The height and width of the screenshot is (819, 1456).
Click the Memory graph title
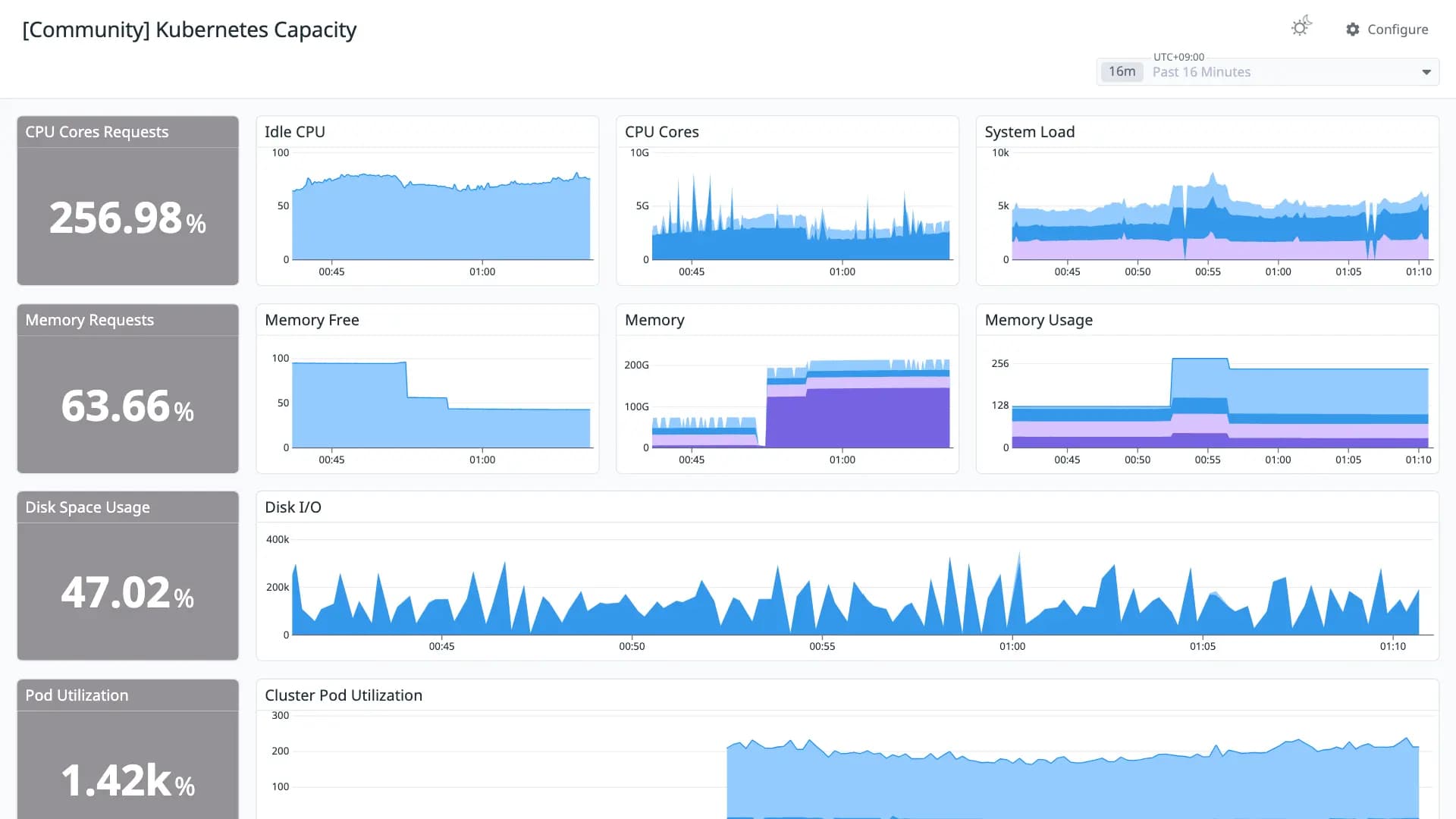(x=654, y=320)
